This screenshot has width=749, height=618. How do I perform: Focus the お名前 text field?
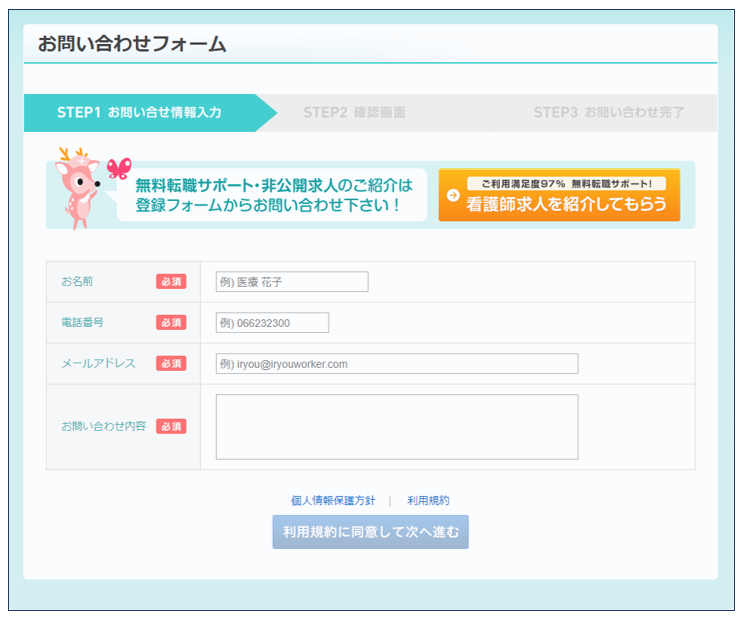coord(292,282)
